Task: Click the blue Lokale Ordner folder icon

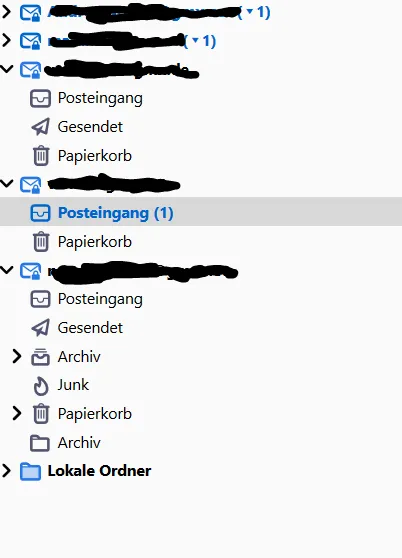Action: [30, 472]
